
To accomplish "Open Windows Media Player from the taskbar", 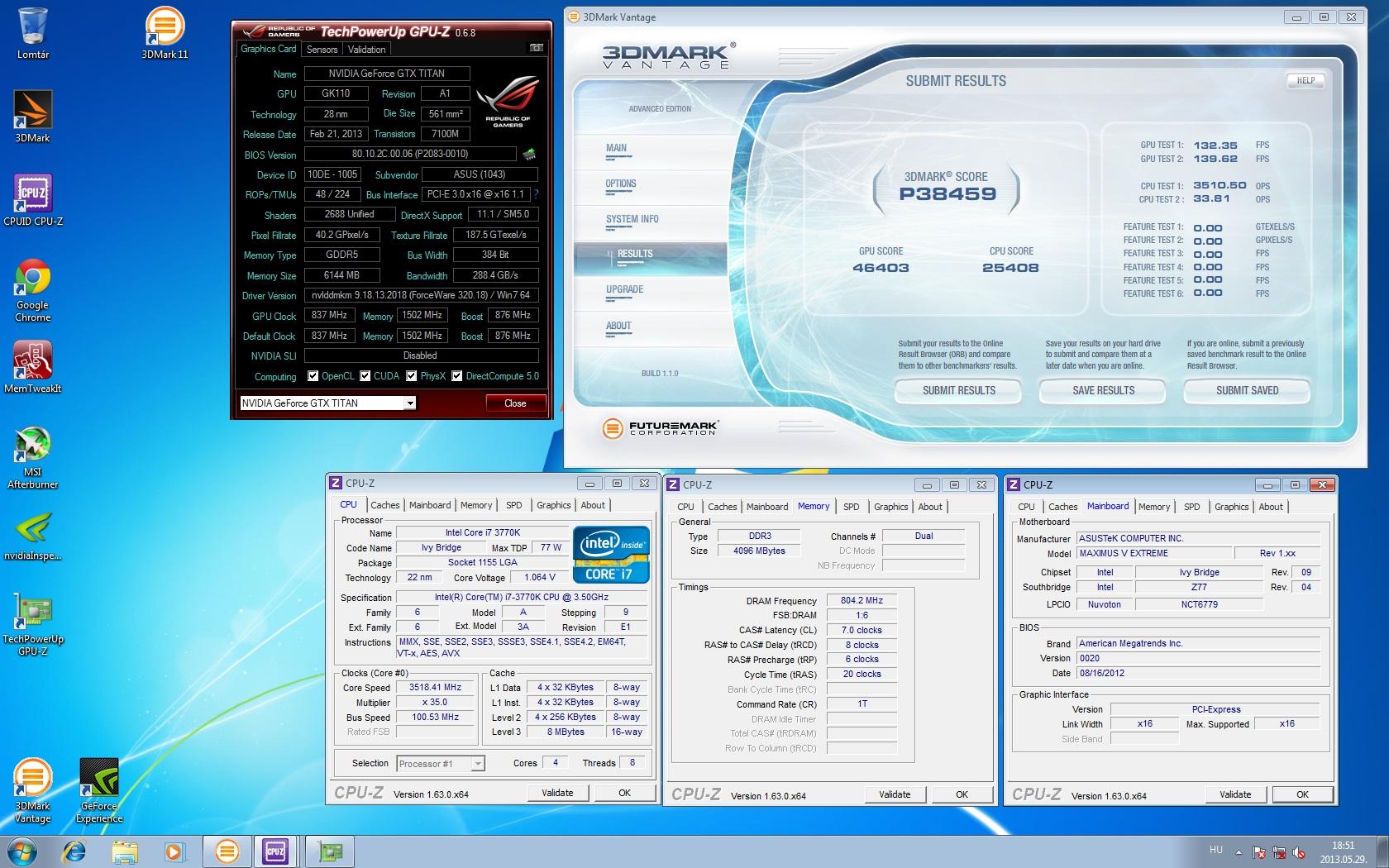I will tap(174, 851).
